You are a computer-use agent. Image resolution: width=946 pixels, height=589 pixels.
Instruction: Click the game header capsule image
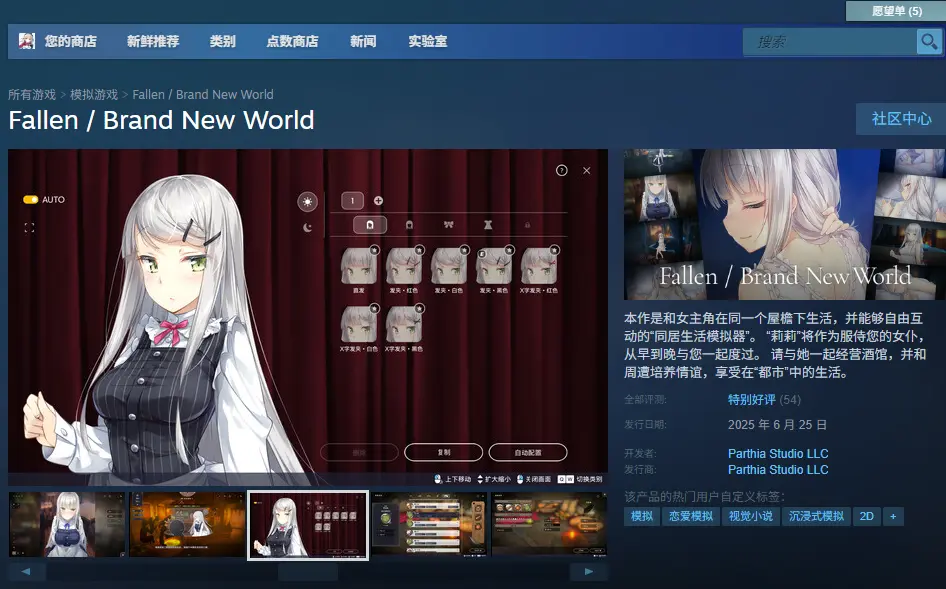coord(784,224)
